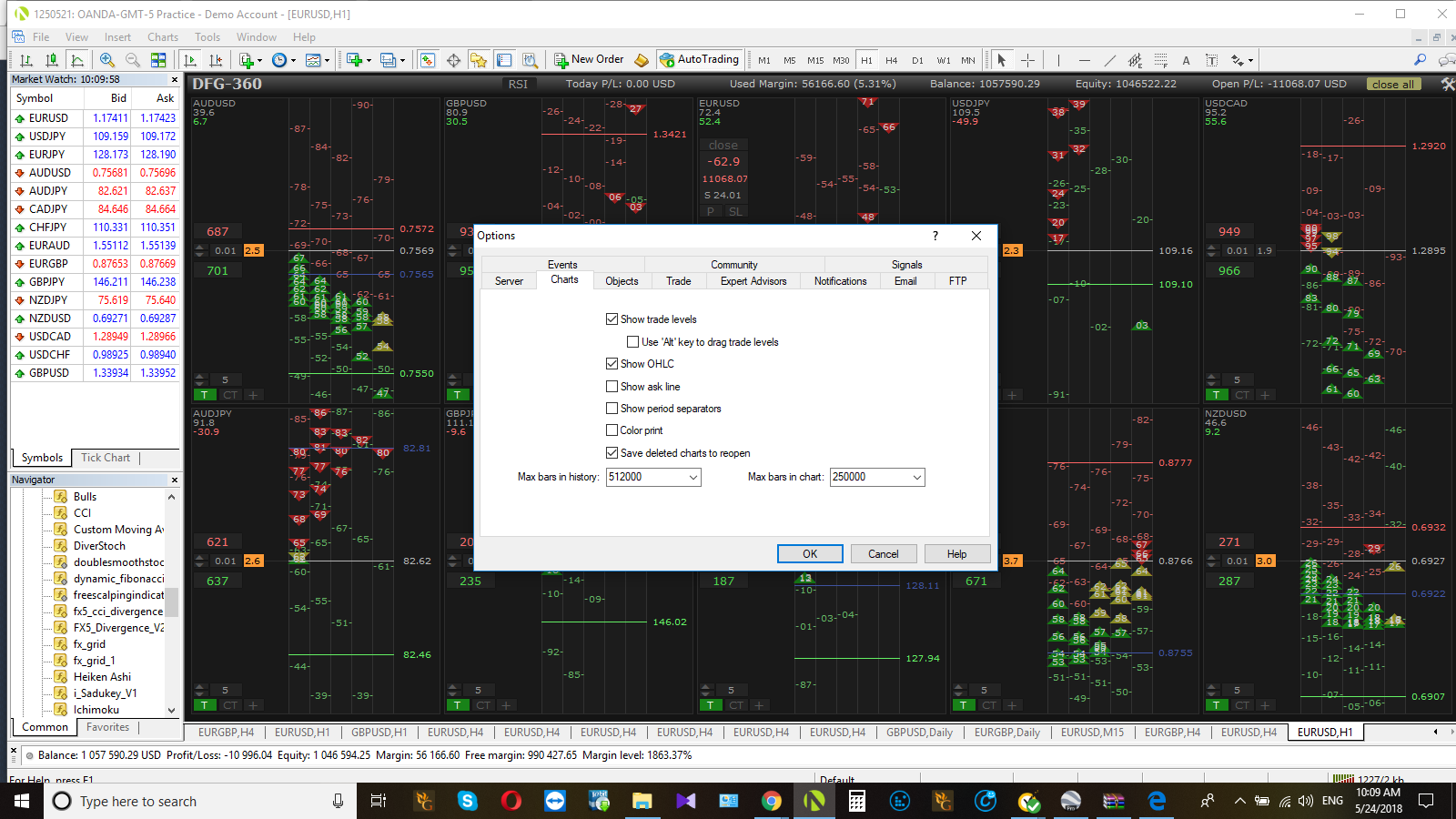
Task: Select the cursor arrow tool
Action: pos(1002,60)
